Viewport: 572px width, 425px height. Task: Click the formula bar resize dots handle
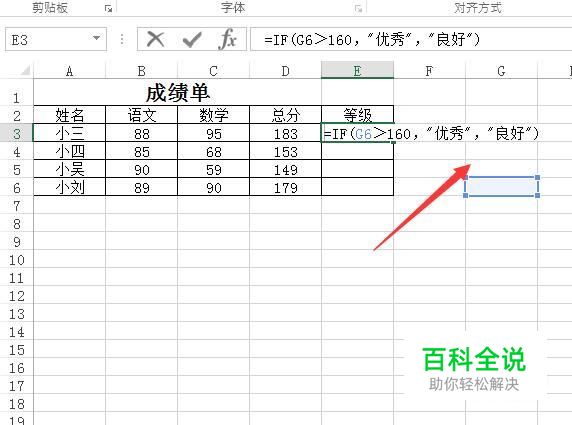122,39
